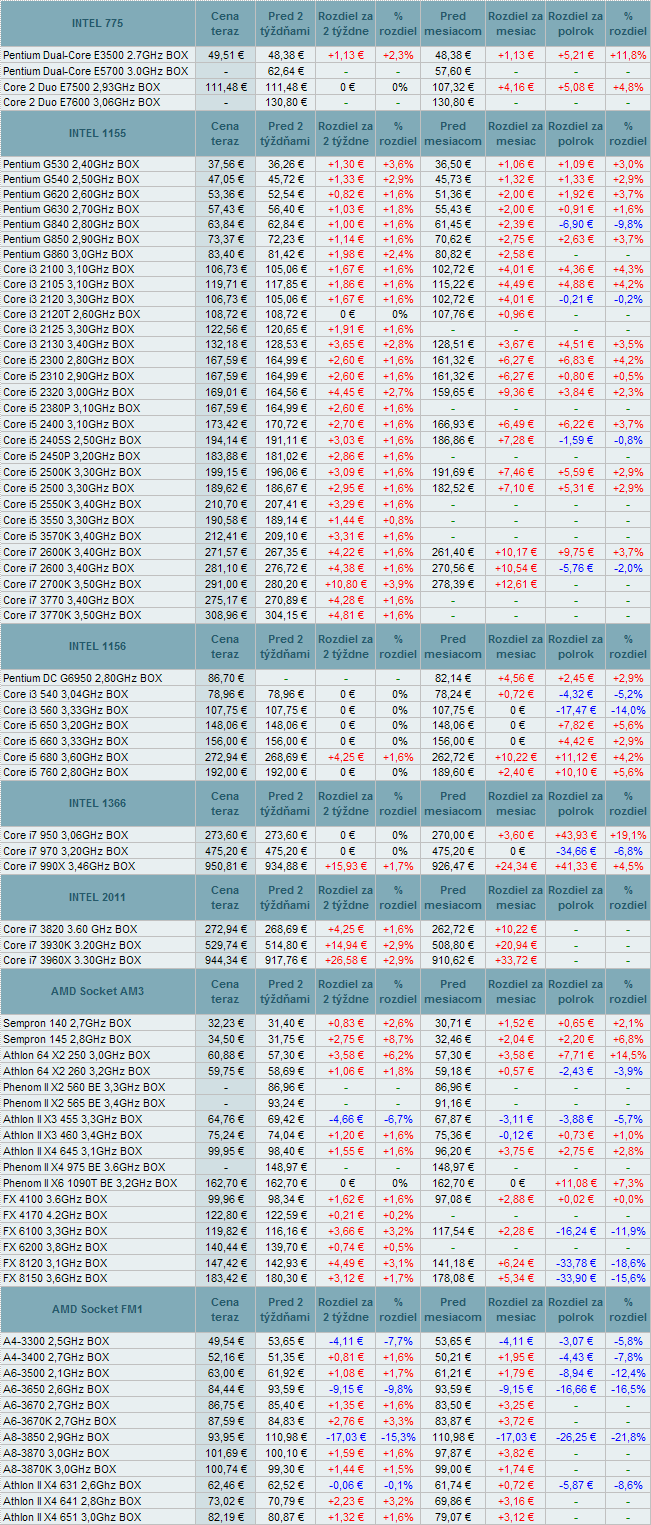Click Athlon II X3 455 3,3GHz BOX
Viewport: 651px width, 1525px height.
73,1119
